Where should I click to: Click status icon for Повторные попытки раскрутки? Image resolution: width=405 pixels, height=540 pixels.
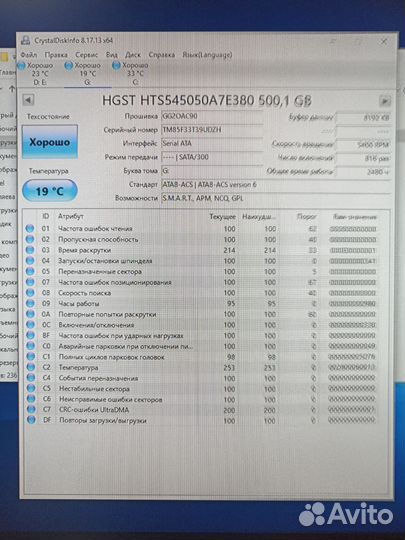30,314
